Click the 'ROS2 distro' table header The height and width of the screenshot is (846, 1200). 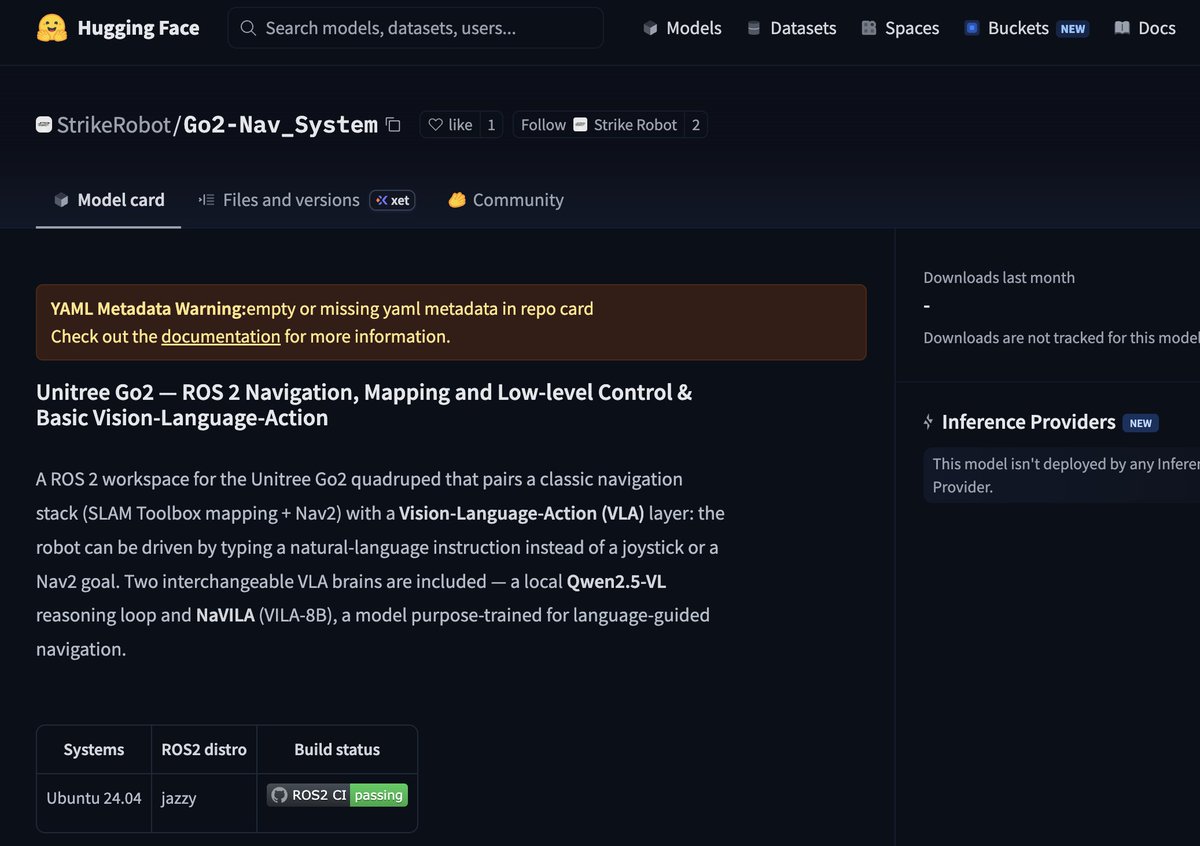(204, 749)
